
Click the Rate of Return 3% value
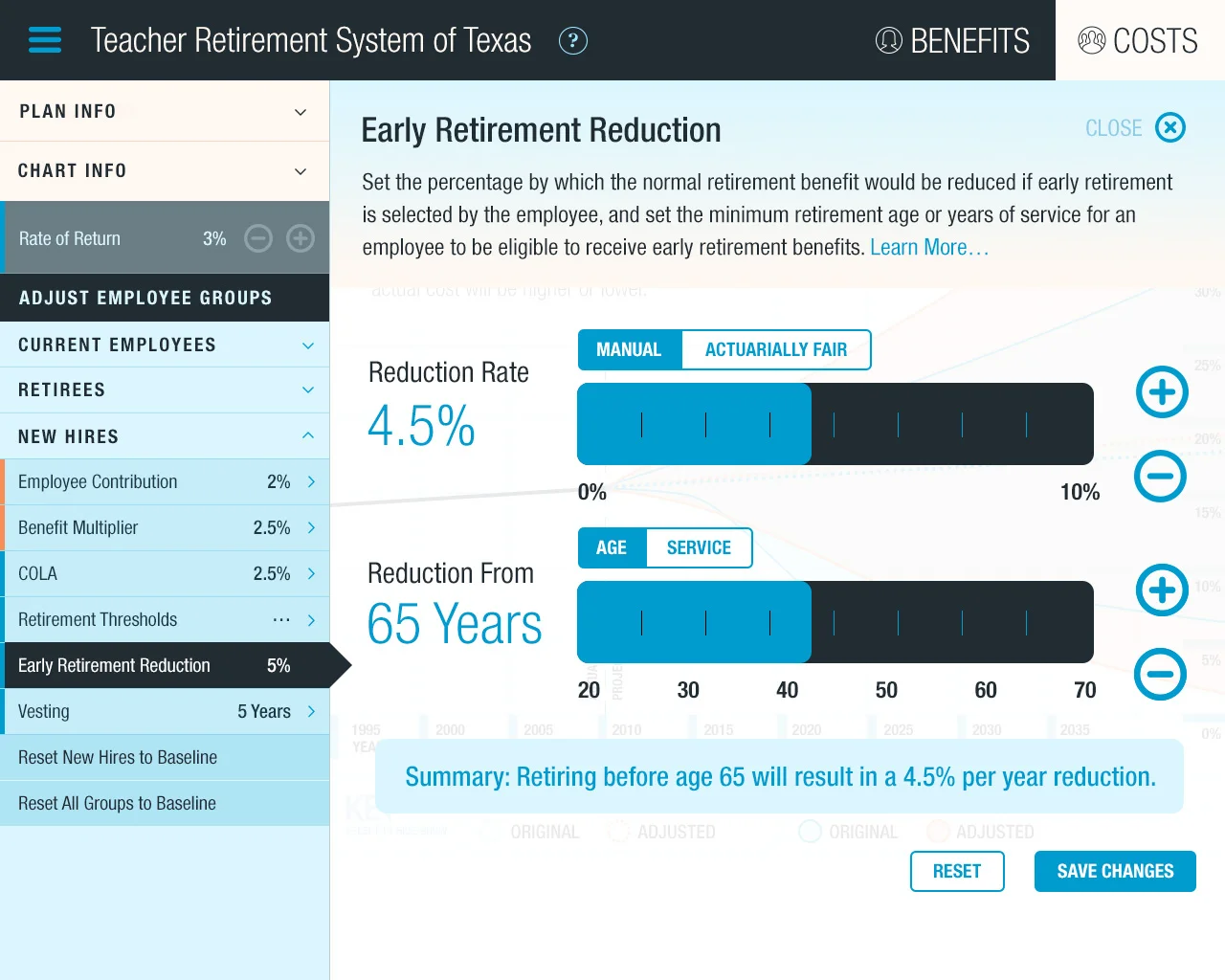(x=214, y=238)
